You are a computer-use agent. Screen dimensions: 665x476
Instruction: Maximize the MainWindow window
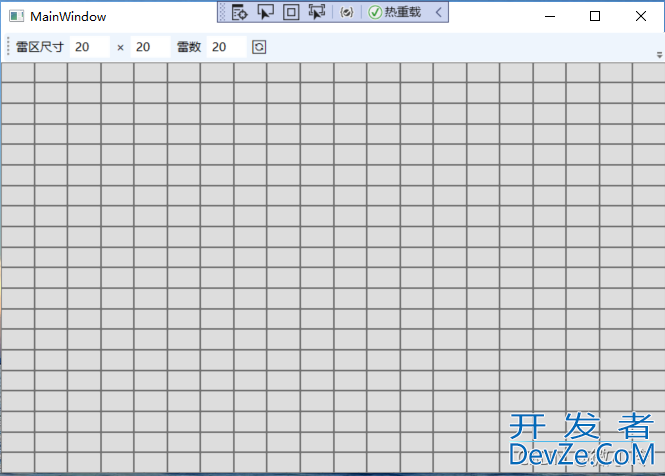595,16
